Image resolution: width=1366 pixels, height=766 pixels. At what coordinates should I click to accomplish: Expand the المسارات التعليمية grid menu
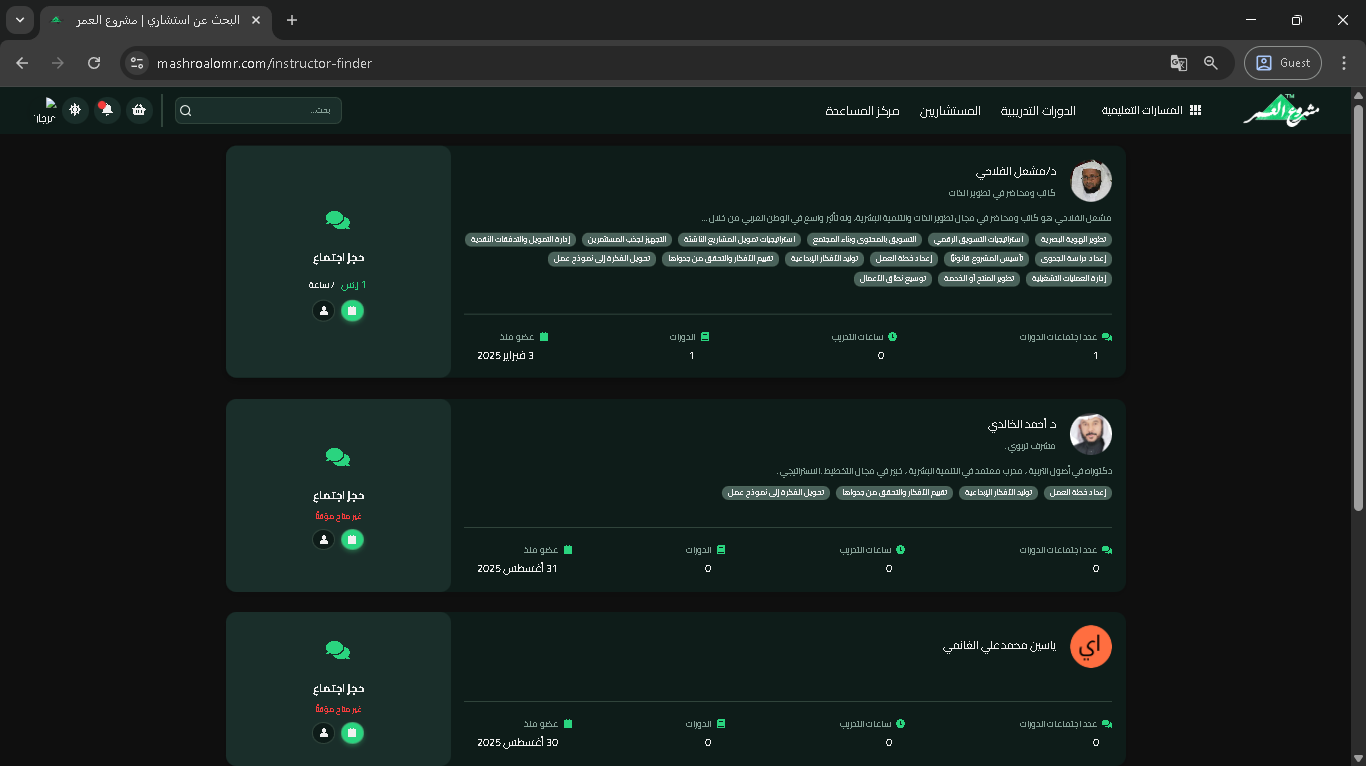click(x=1151, y=110)
